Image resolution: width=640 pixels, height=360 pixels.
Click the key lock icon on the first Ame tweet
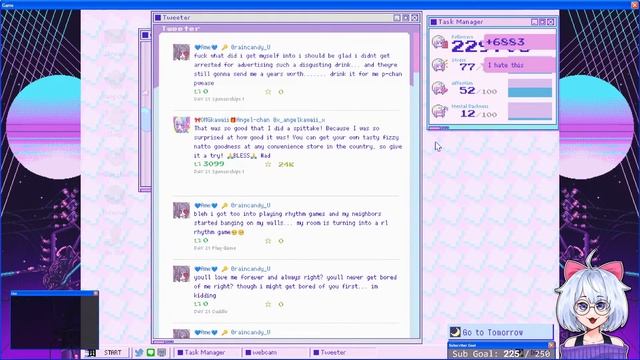224,47
